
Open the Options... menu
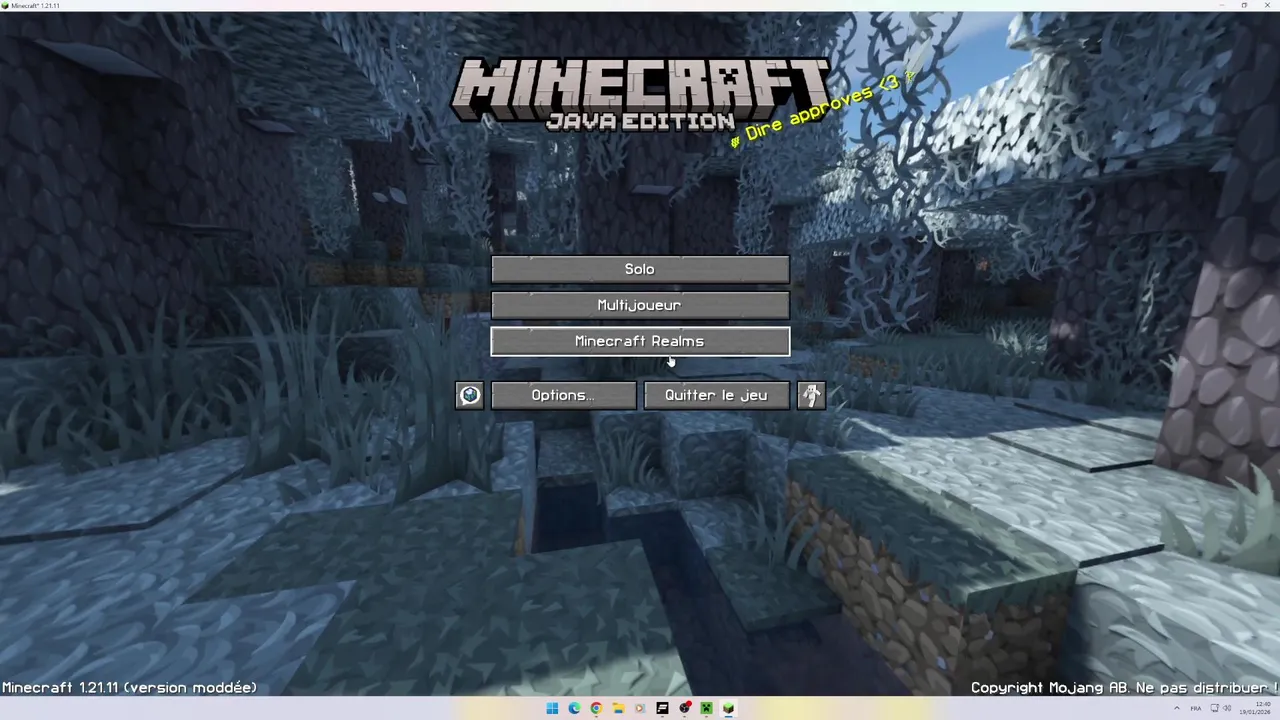coord(563,395)
